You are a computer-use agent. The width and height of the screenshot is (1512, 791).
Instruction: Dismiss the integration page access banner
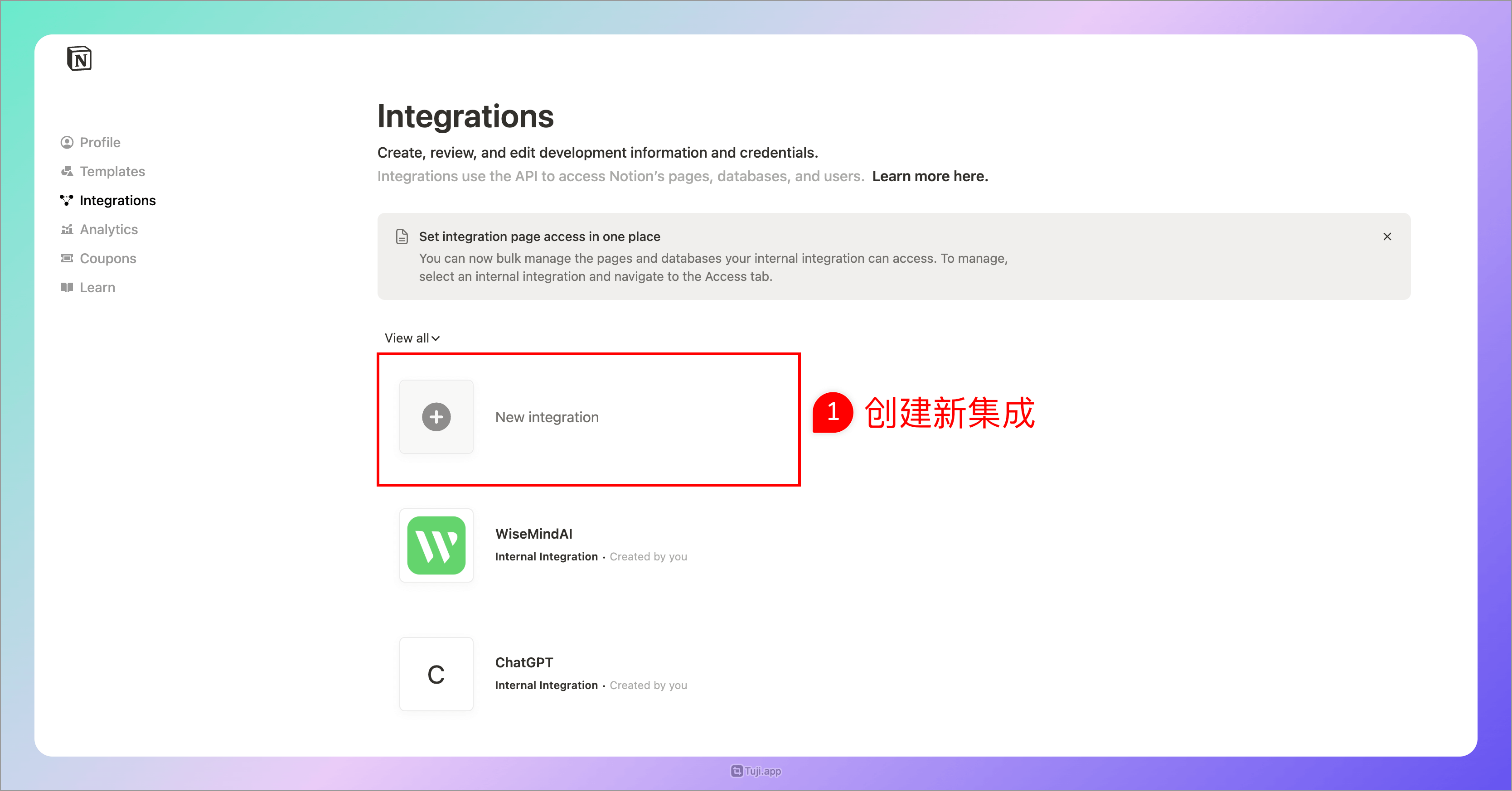1387,236
